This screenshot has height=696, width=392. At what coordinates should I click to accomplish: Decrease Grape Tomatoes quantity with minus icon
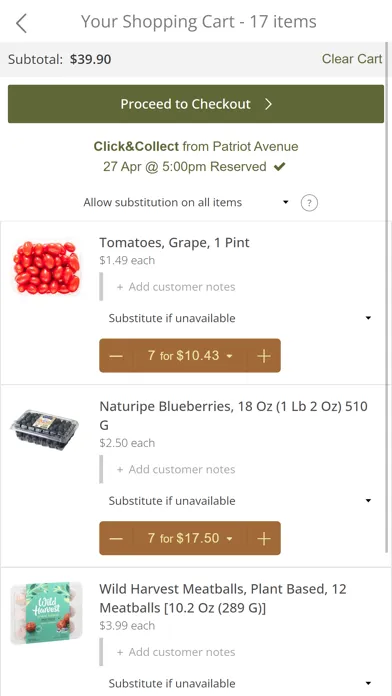click(116, 356)
